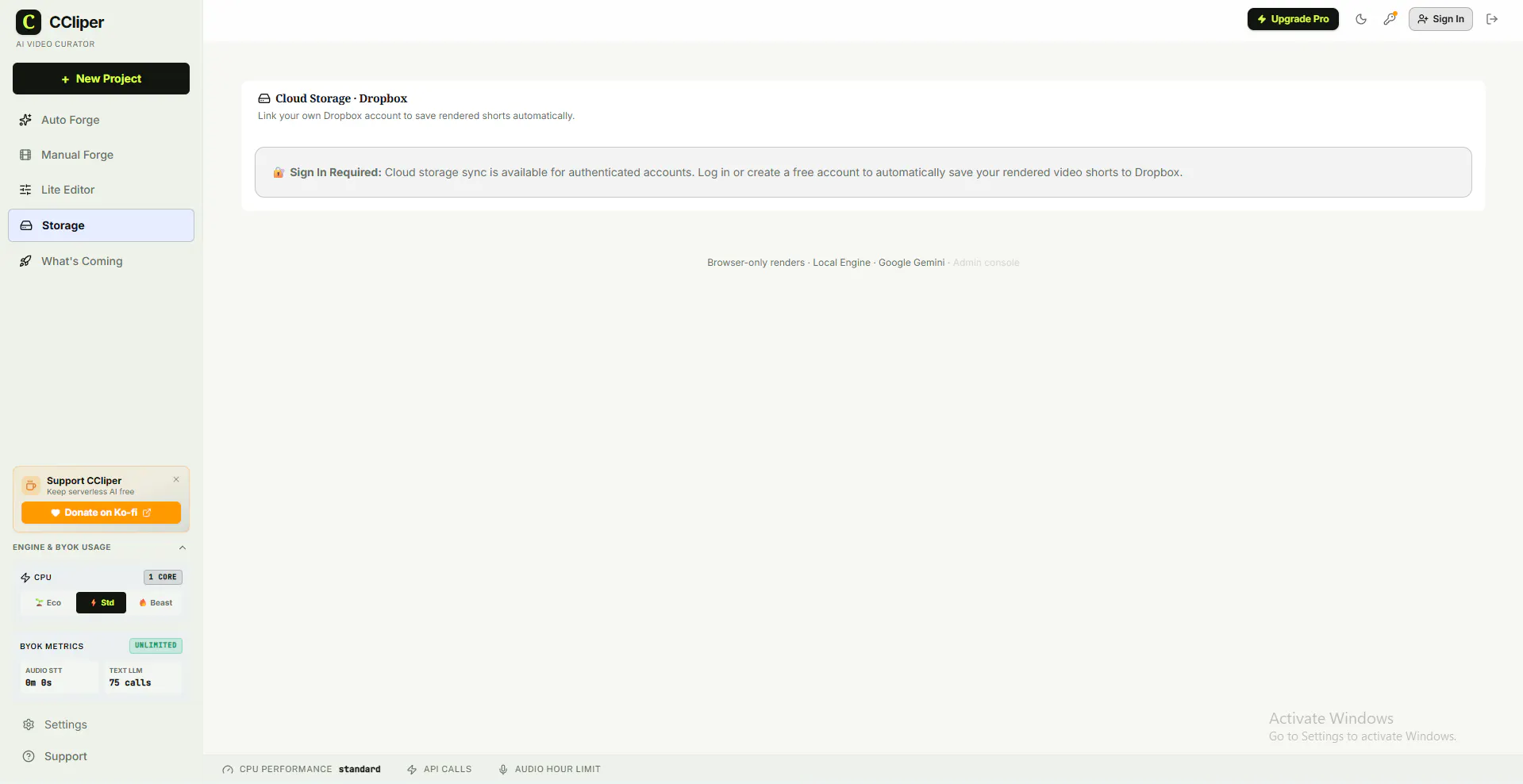This screenshot has height=784, width=1523.
Task: Click CPU Performance status bar entry
Action: pos(302,769)
